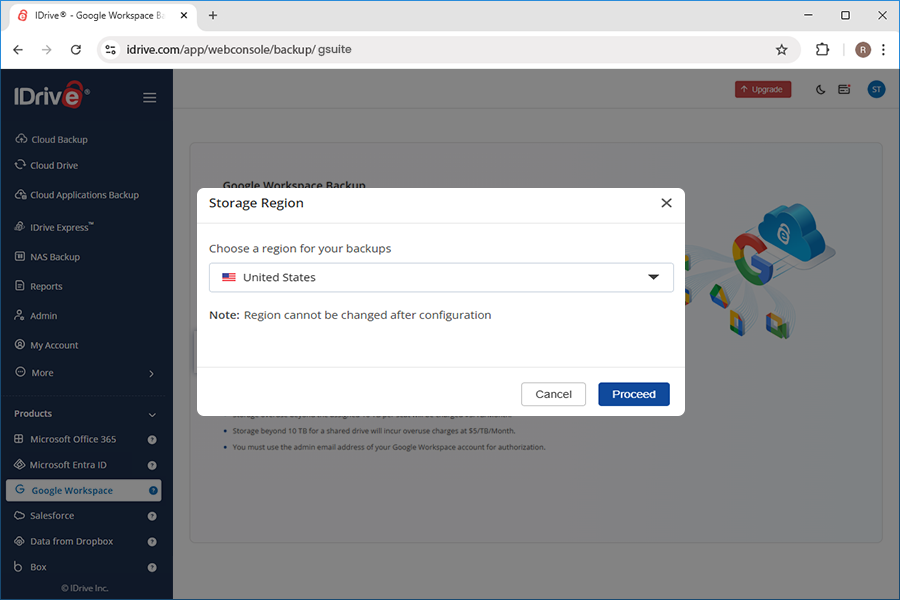Image resolution: width=900 pixels, height=600 pixels.
Task: Open the ST user avatar menu
Action: coord(876,89)
